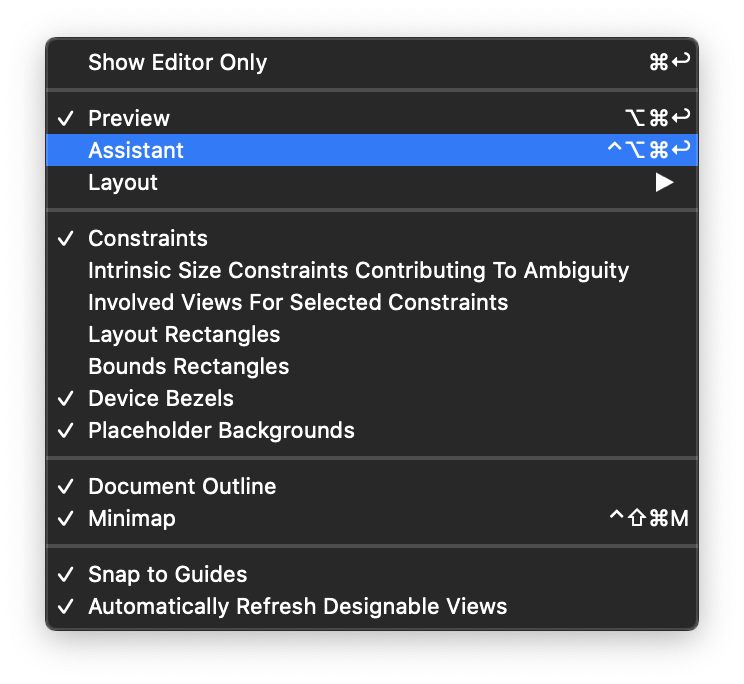This screenshot has width=744, height=684.
Task: Select Show Editor Only menu item
Action: point(372,62)
